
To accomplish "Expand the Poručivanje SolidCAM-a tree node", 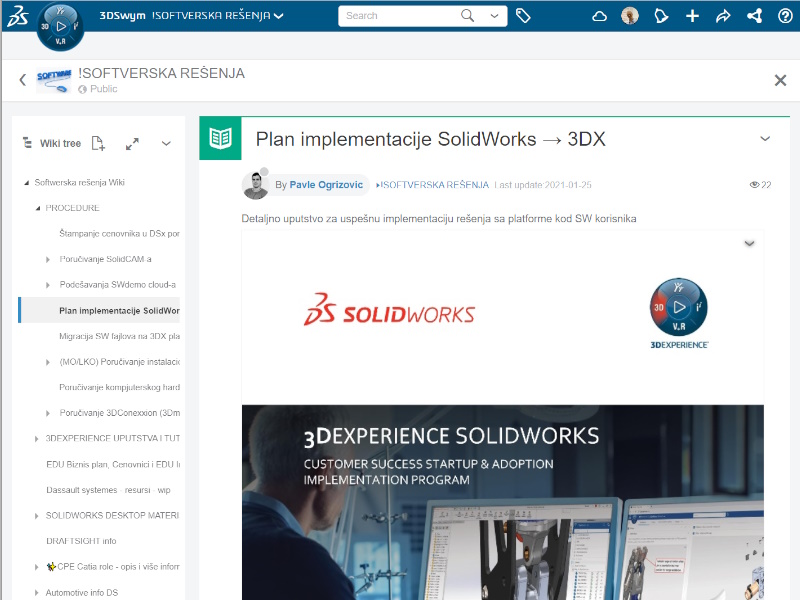I will pos(48,260).
